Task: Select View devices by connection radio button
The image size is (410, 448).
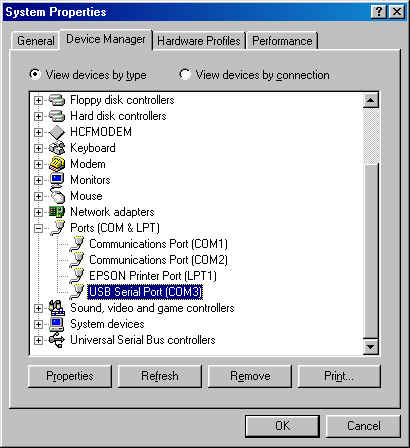Action: (184, 74)
